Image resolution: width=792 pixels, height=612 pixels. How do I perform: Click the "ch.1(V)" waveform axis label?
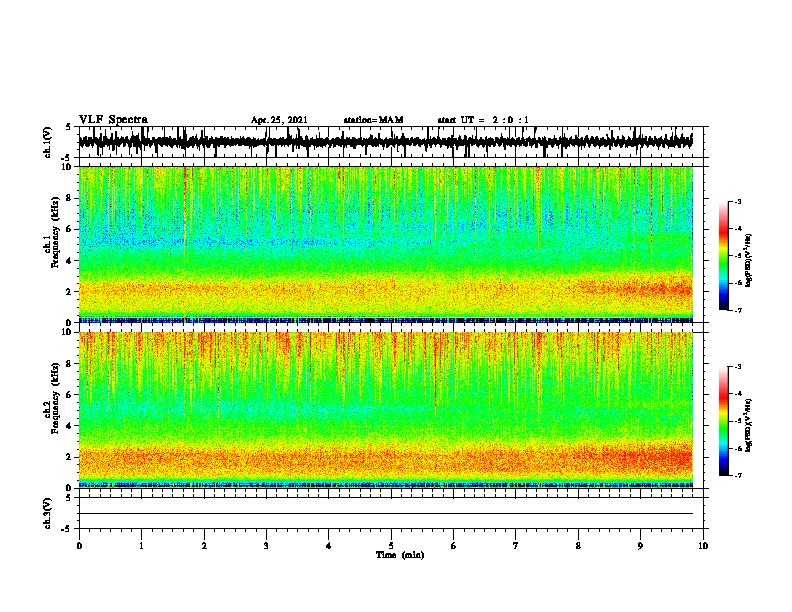(x=48, y=142)
